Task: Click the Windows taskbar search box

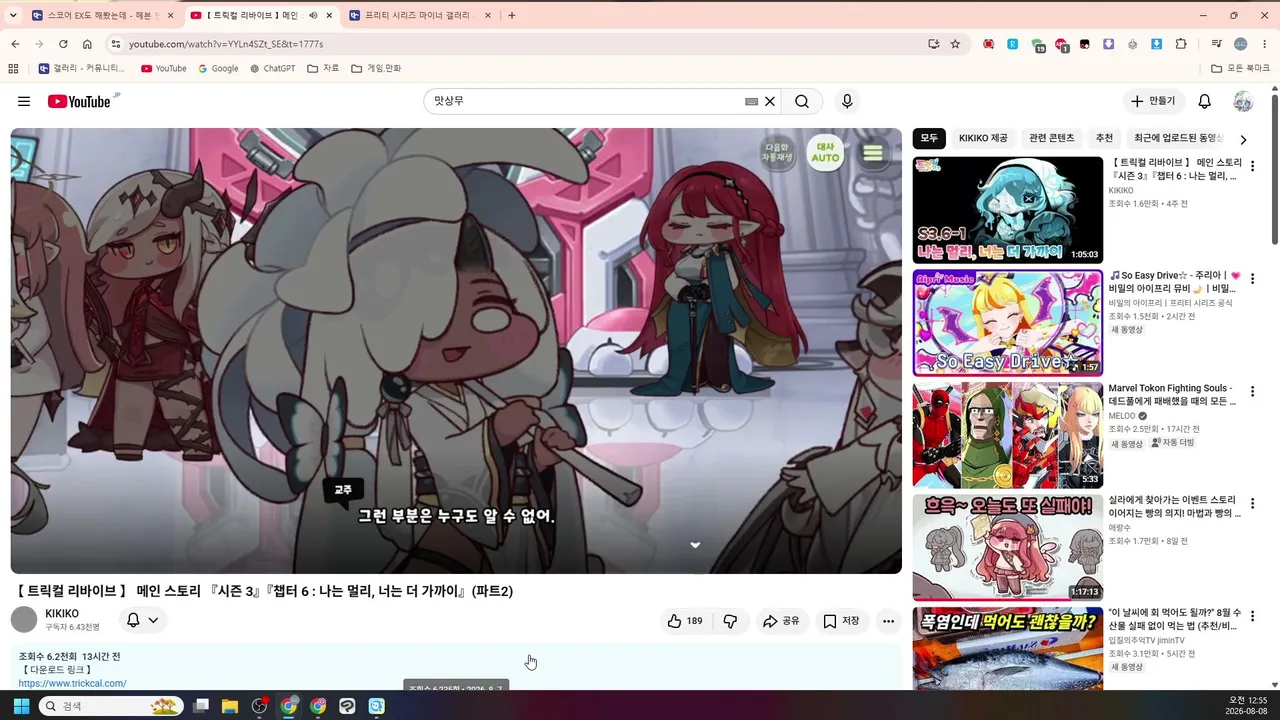Action: [x=111, y=706]
